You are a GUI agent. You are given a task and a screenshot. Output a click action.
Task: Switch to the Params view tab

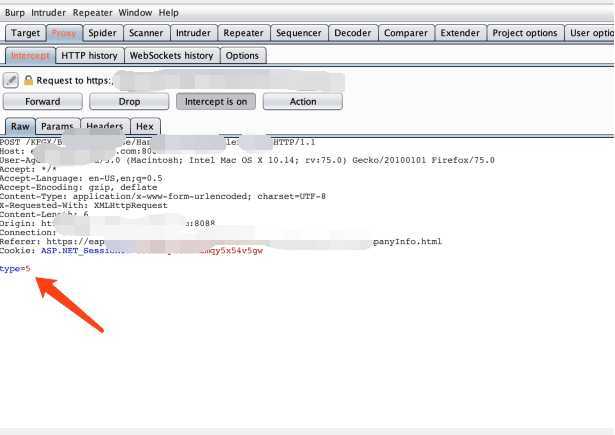(57, 126)
